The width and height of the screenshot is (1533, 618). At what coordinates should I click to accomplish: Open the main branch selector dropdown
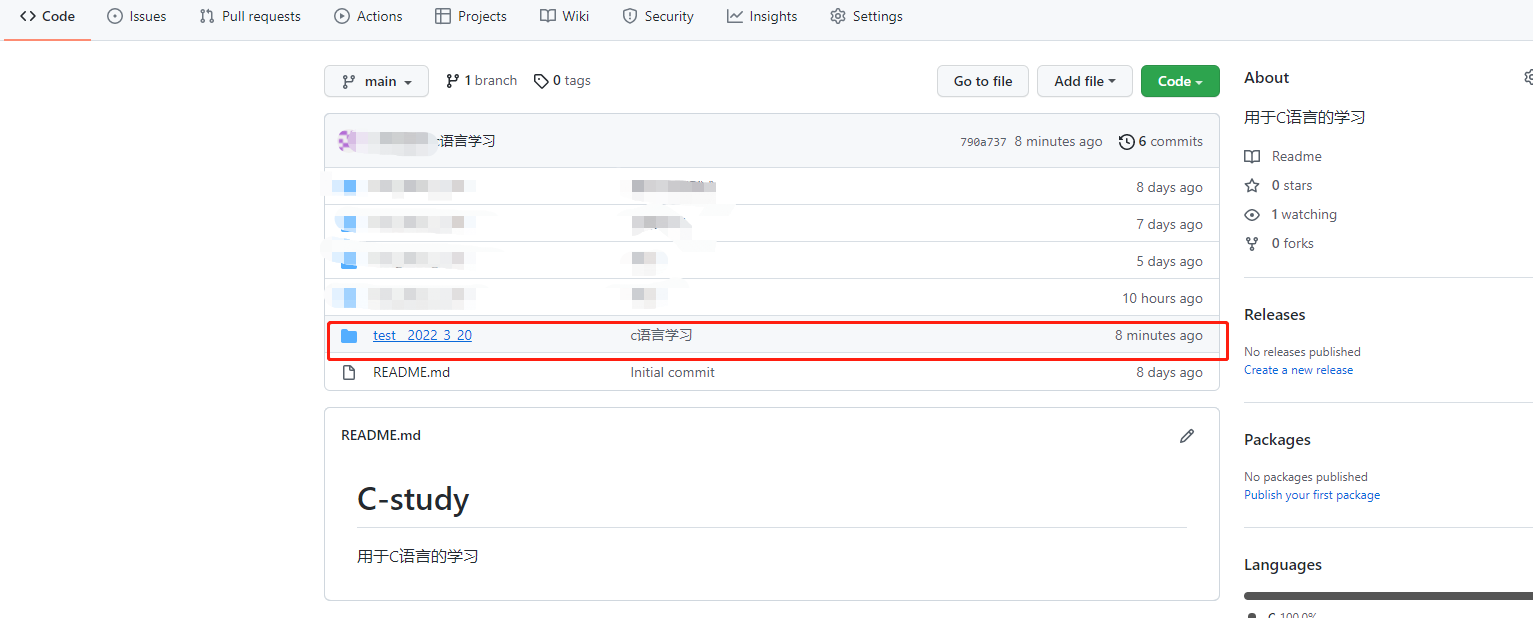tap(376, 80)
